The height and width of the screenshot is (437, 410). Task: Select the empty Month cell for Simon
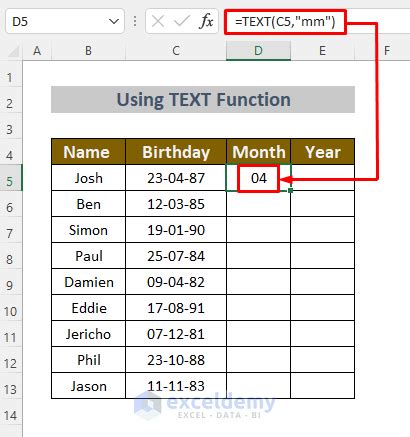pyautogui.click(x=258, y=230)
